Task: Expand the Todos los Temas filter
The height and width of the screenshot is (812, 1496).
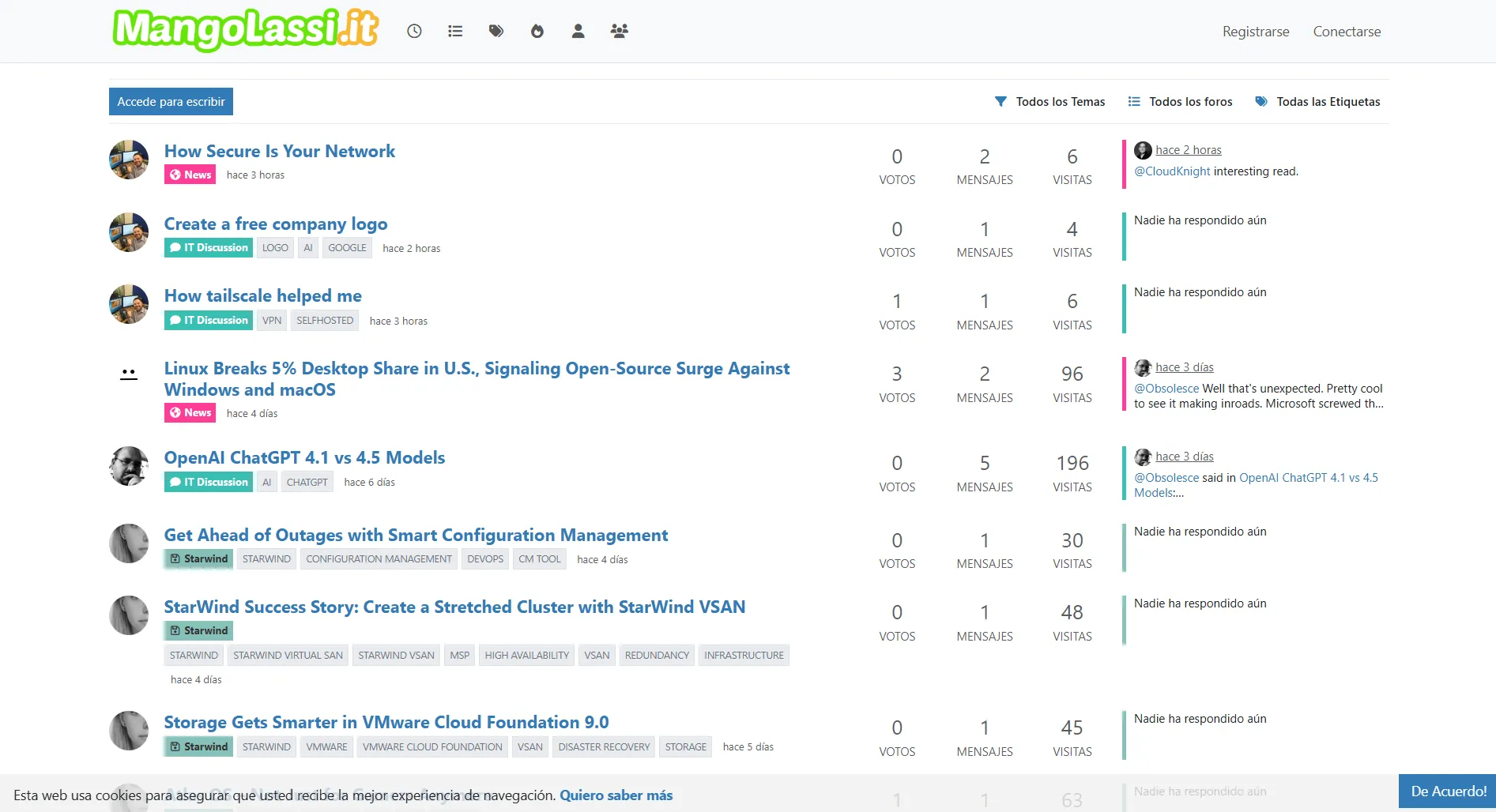Action: (x=1050, y=102)
